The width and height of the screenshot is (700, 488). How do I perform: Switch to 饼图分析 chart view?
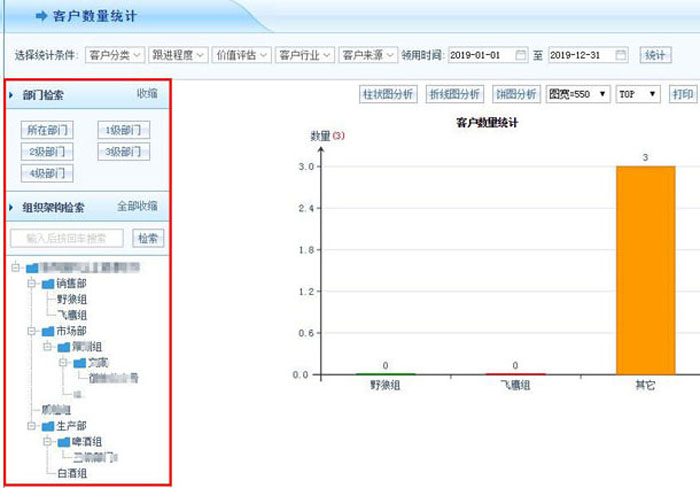click(515, 94)
